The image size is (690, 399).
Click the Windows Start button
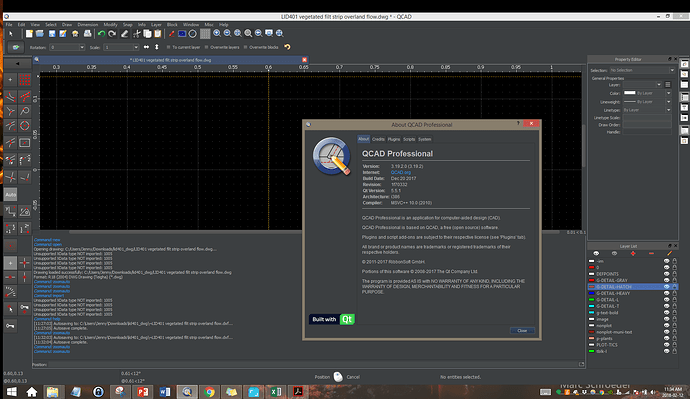point(12,392)
